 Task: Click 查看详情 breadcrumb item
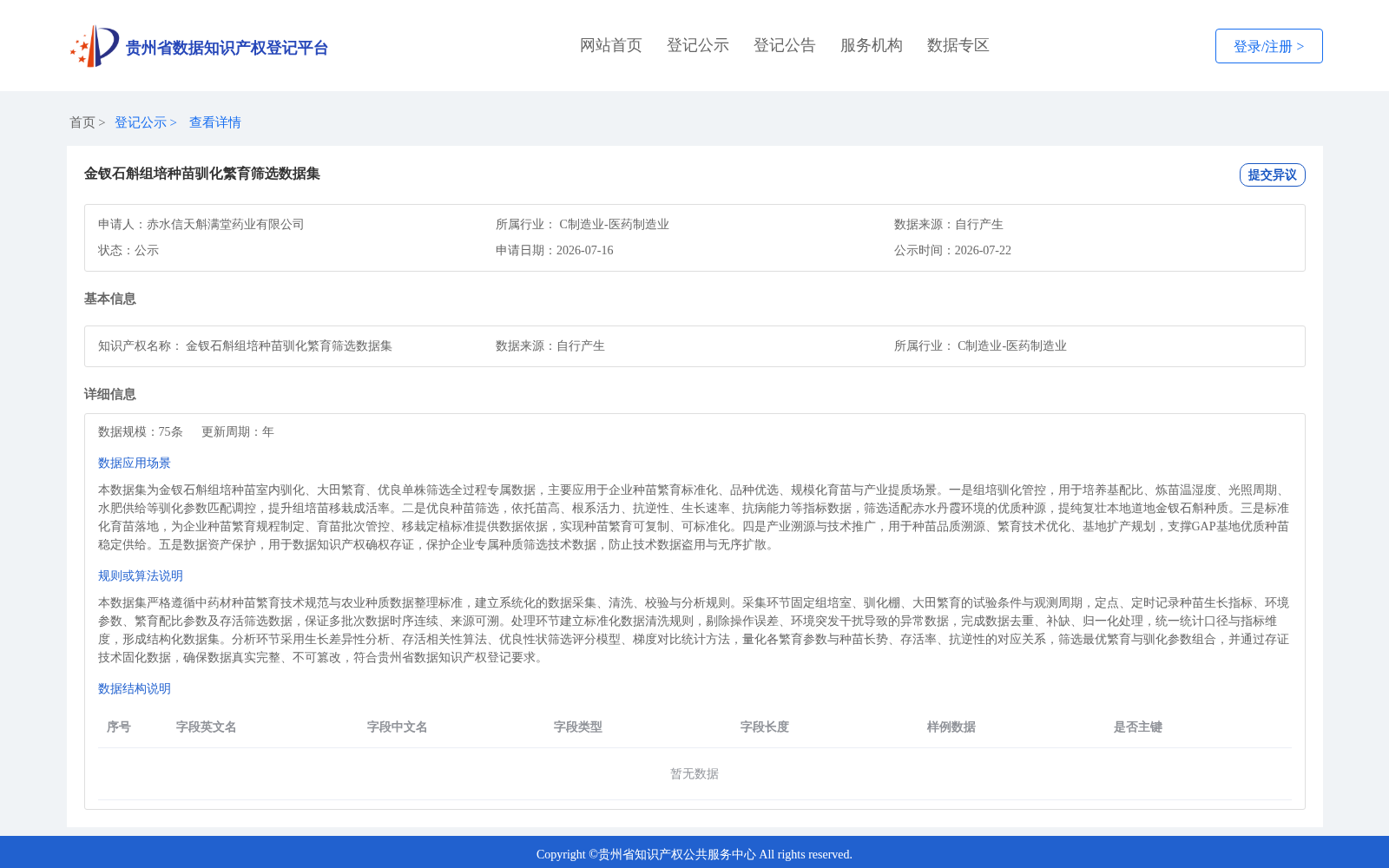[x=215, y=122]
